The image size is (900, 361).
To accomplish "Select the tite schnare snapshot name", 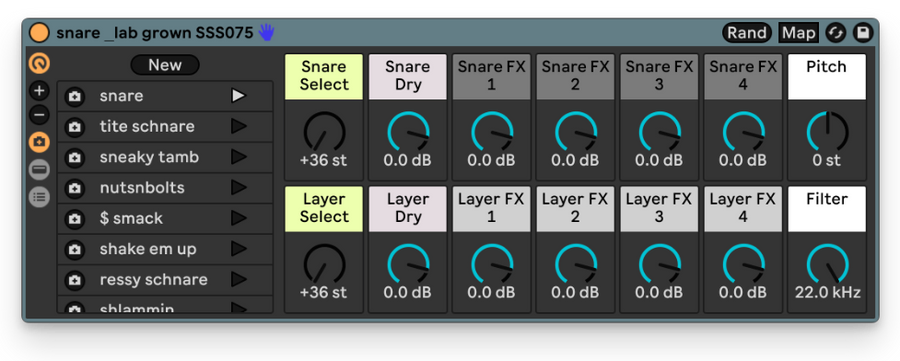I will coord(147,126).
